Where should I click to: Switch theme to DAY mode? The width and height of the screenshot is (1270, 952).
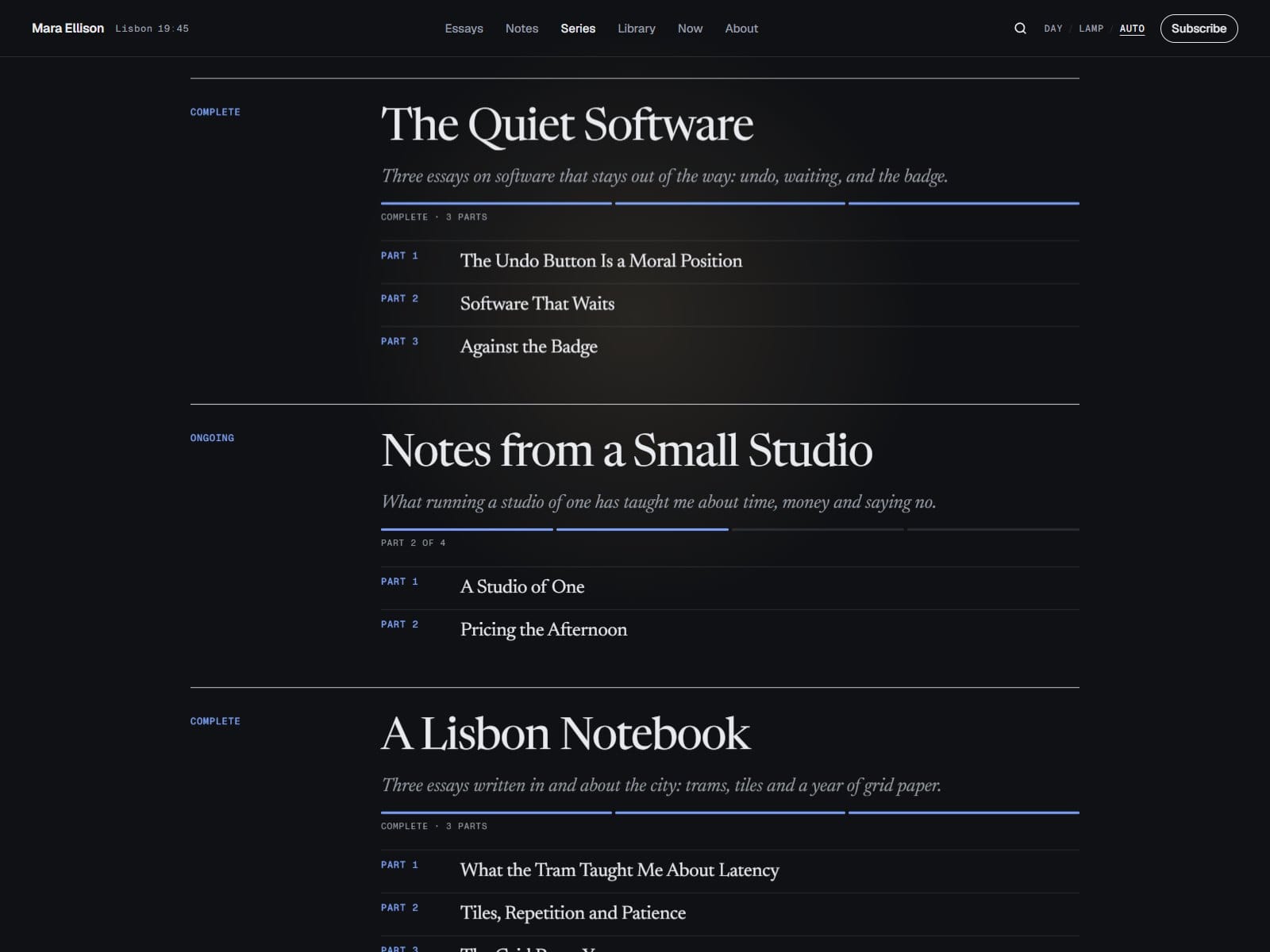[x=1053, y=29]
